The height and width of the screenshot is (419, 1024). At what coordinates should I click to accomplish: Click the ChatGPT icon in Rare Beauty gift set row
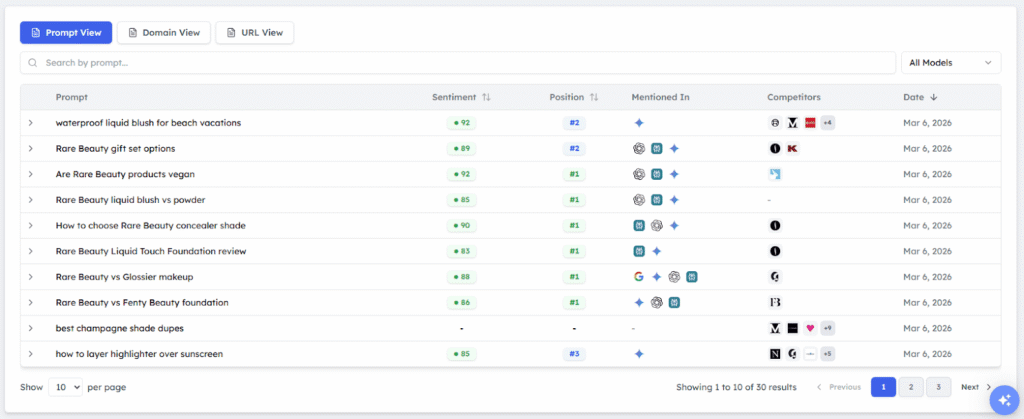pyautogui.click(x=639, y=149)
